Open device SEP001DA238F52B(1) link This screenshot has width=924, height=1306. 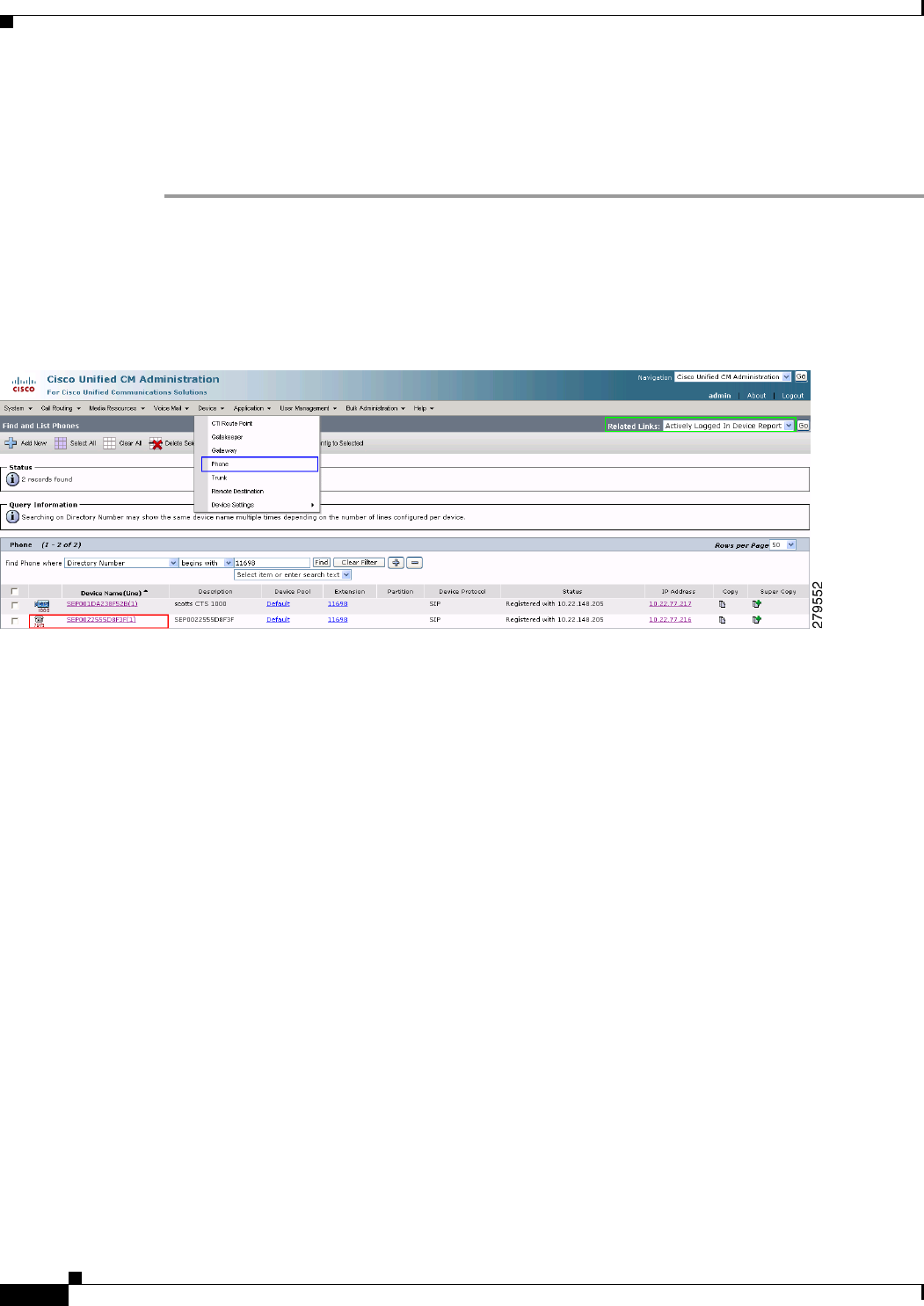click(x=102, y=604)
